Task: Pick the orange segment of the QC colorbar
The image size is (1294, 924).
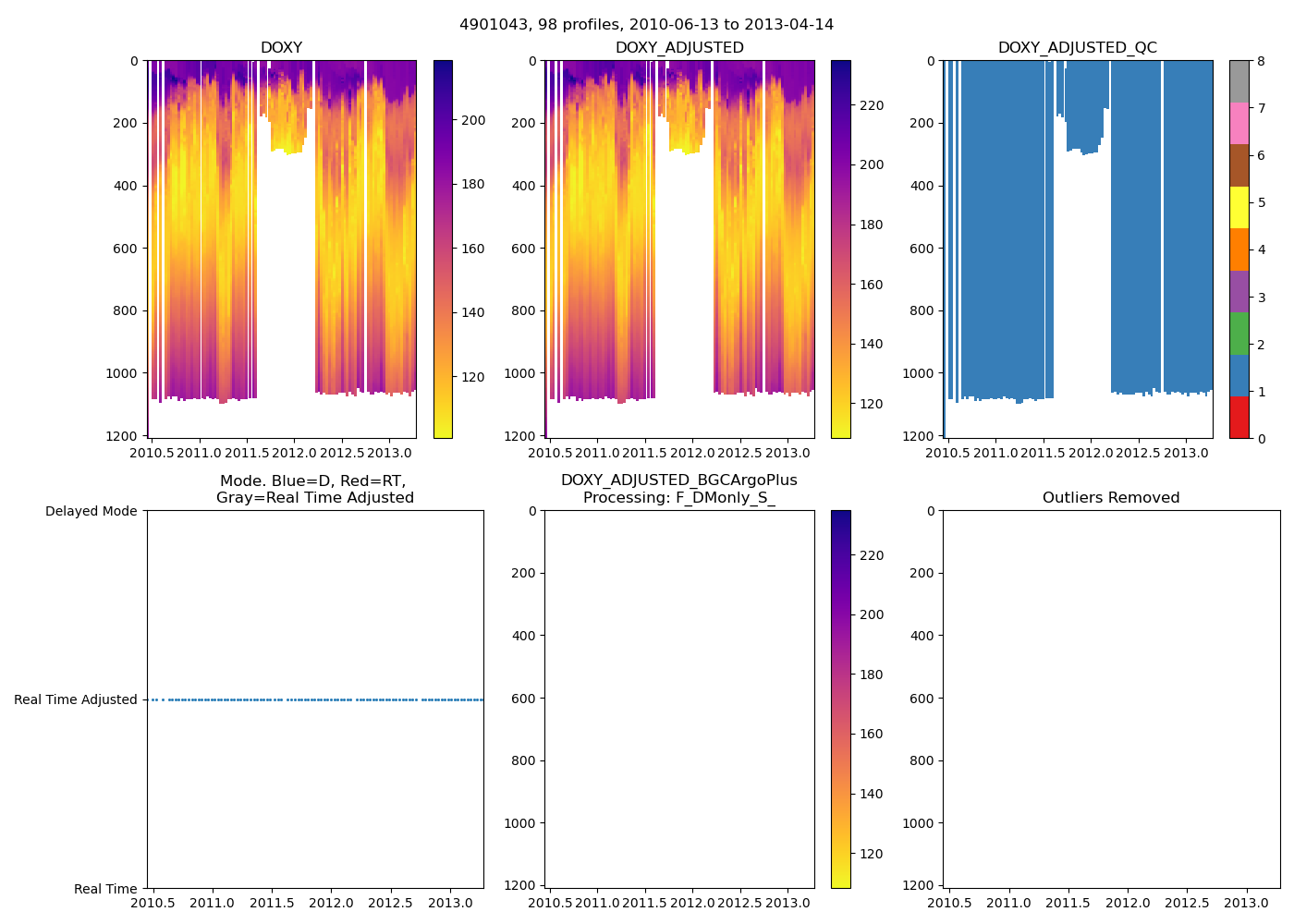Action: coord(1239,249)
